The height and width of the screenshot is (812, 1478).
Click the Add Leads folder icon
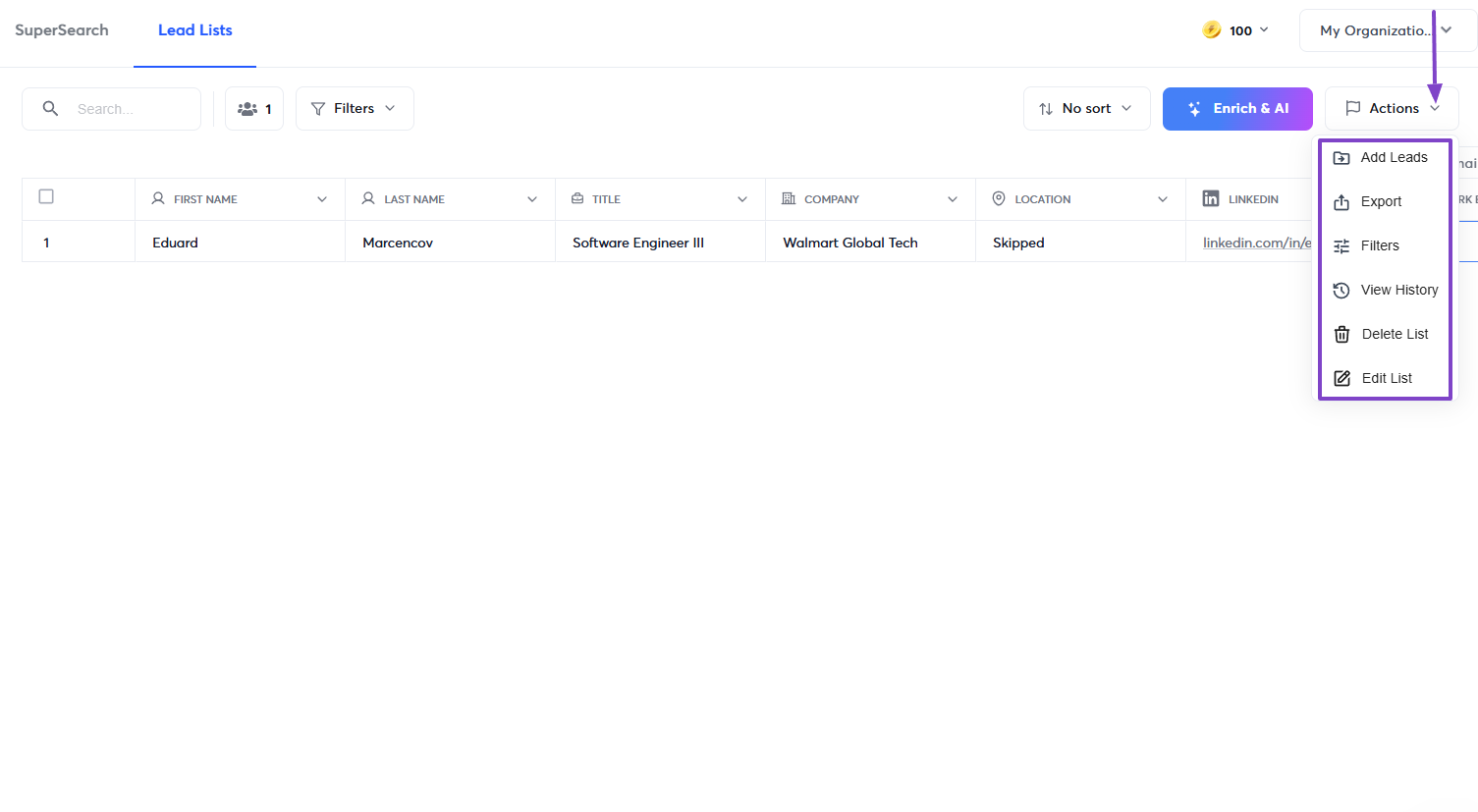1341,158
